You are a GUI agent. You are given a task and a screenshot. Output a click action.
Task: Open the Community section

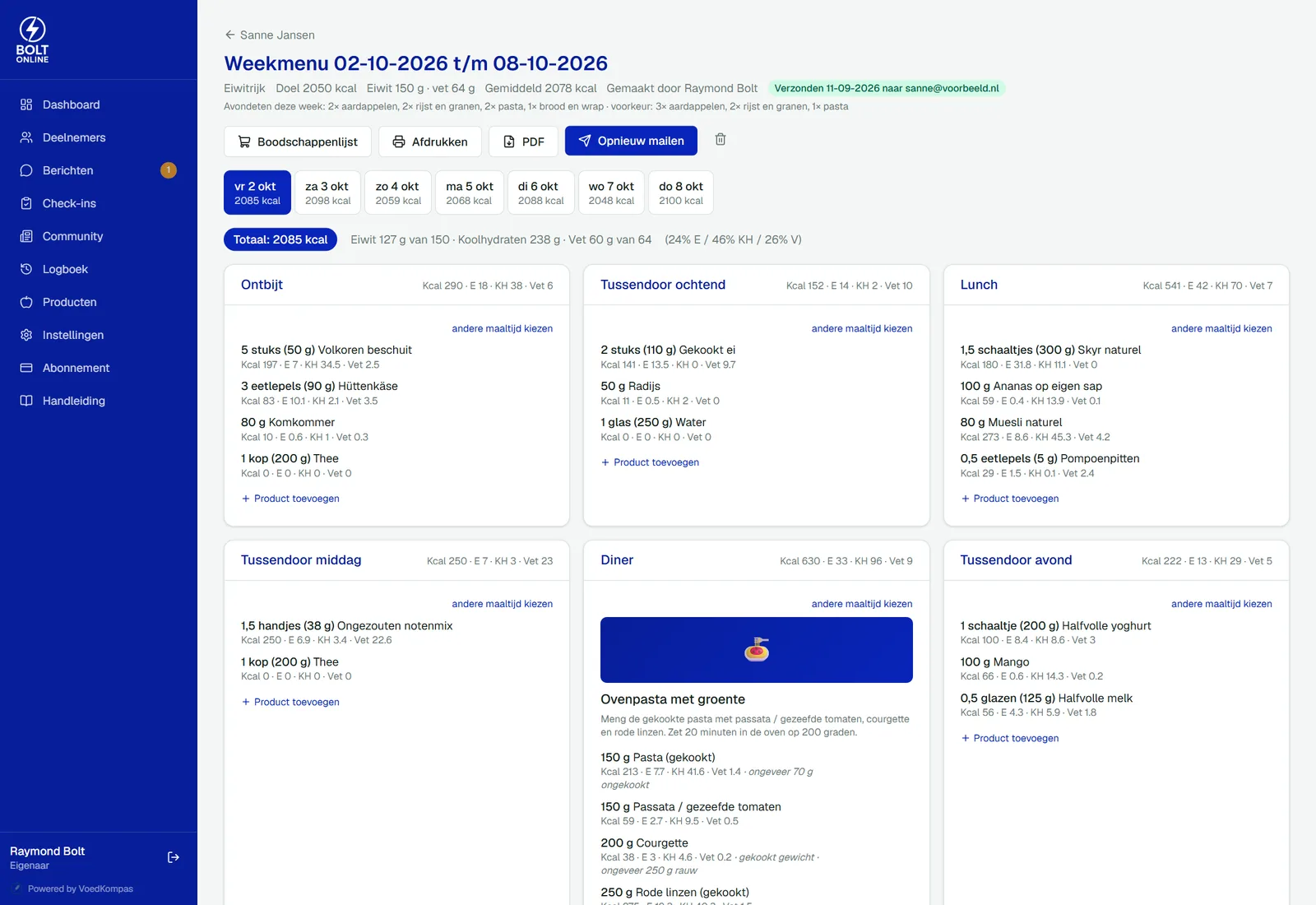99,236
